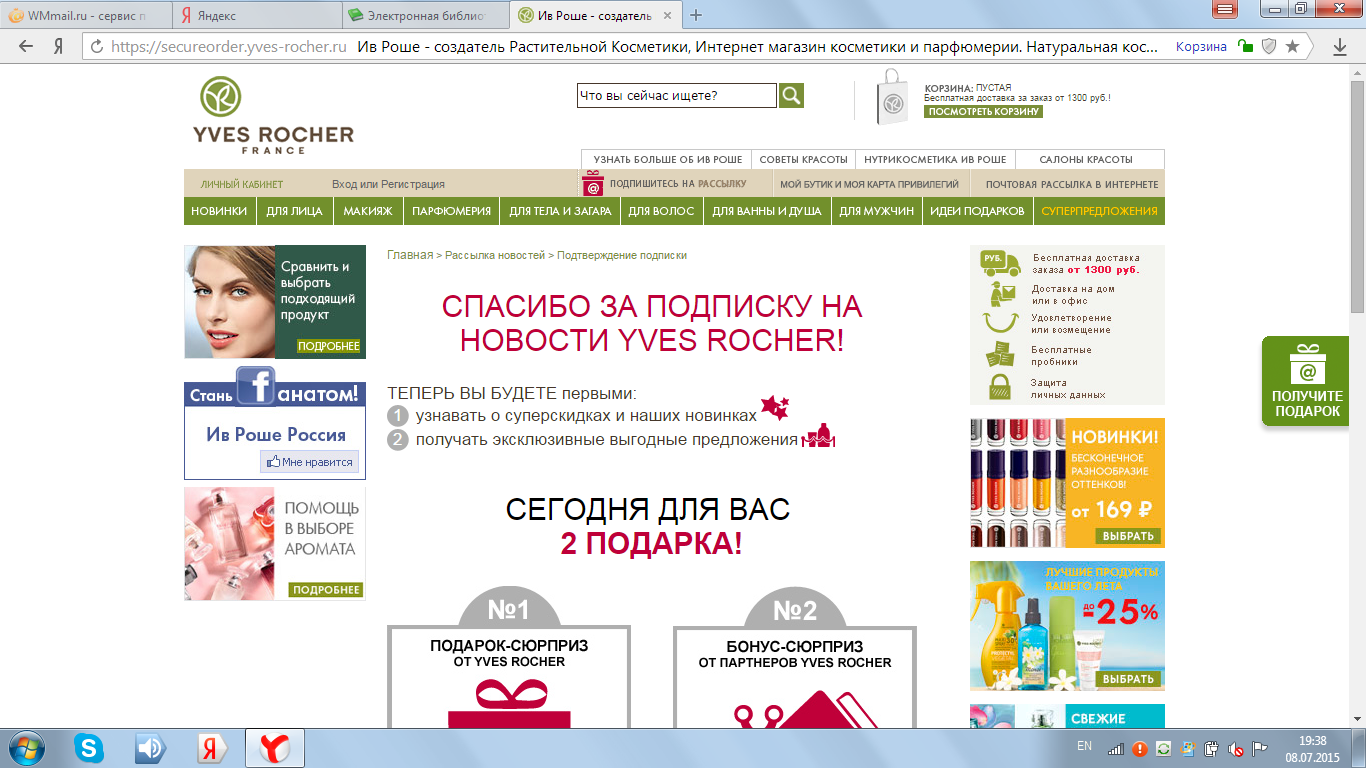Click the network signal tray icon
Viewport: 1366px width, 768px height.
[x=1116, y=748]
